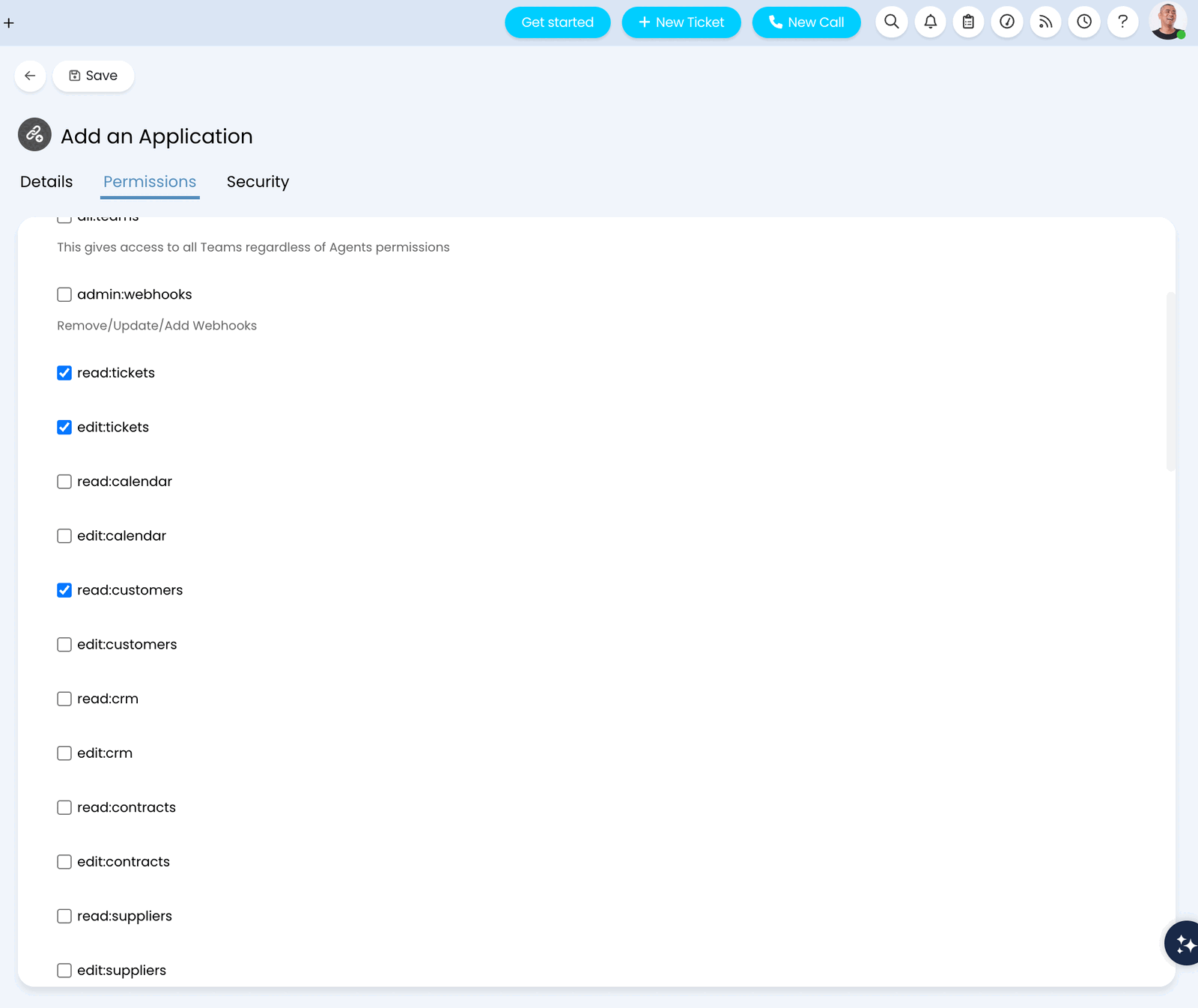Screen dimensions: 1198x1008
Task: Create a New Ticket
Action: click(681, 22)
